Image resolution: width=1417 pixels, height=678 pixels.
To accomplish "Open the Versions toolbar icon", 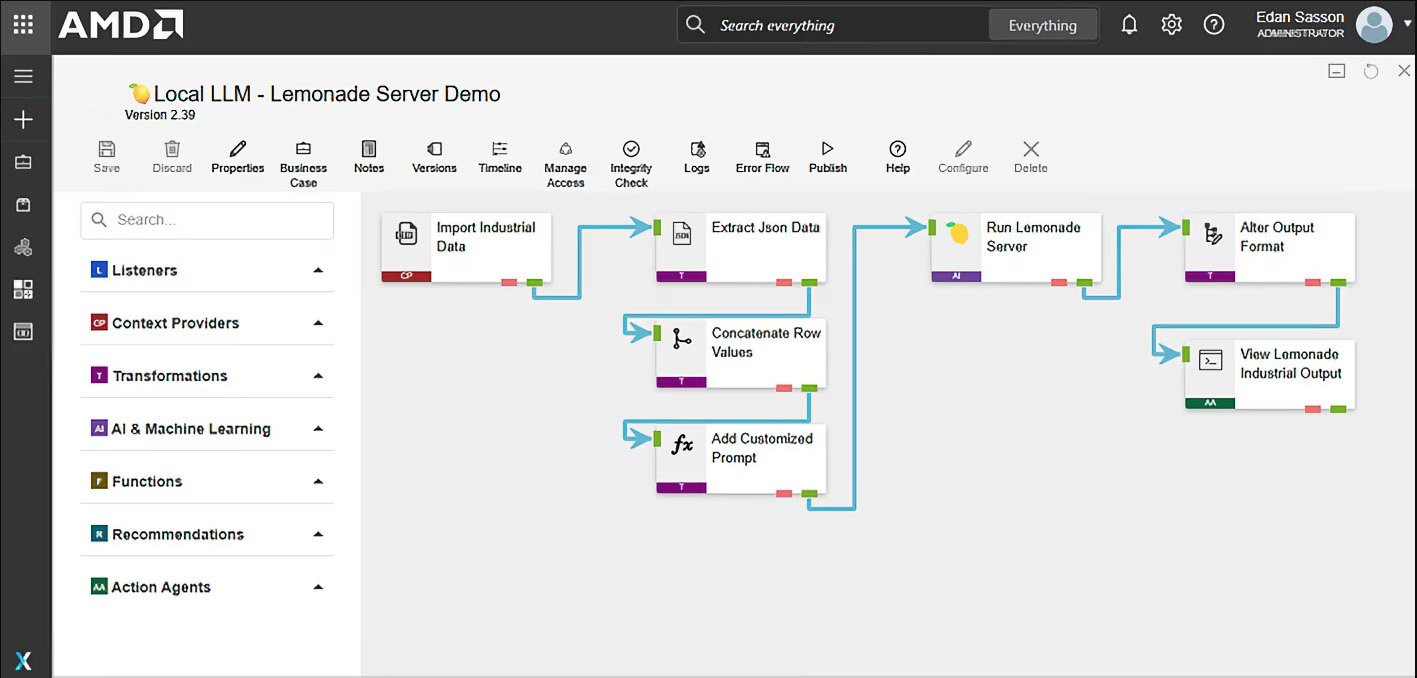I will coord(434,150).
